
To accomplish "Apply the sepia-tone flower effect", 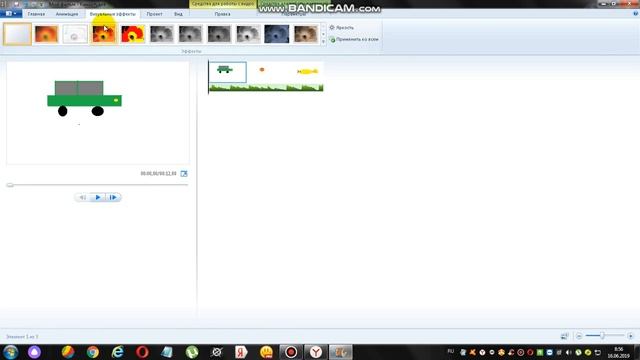I will point(306,34).
